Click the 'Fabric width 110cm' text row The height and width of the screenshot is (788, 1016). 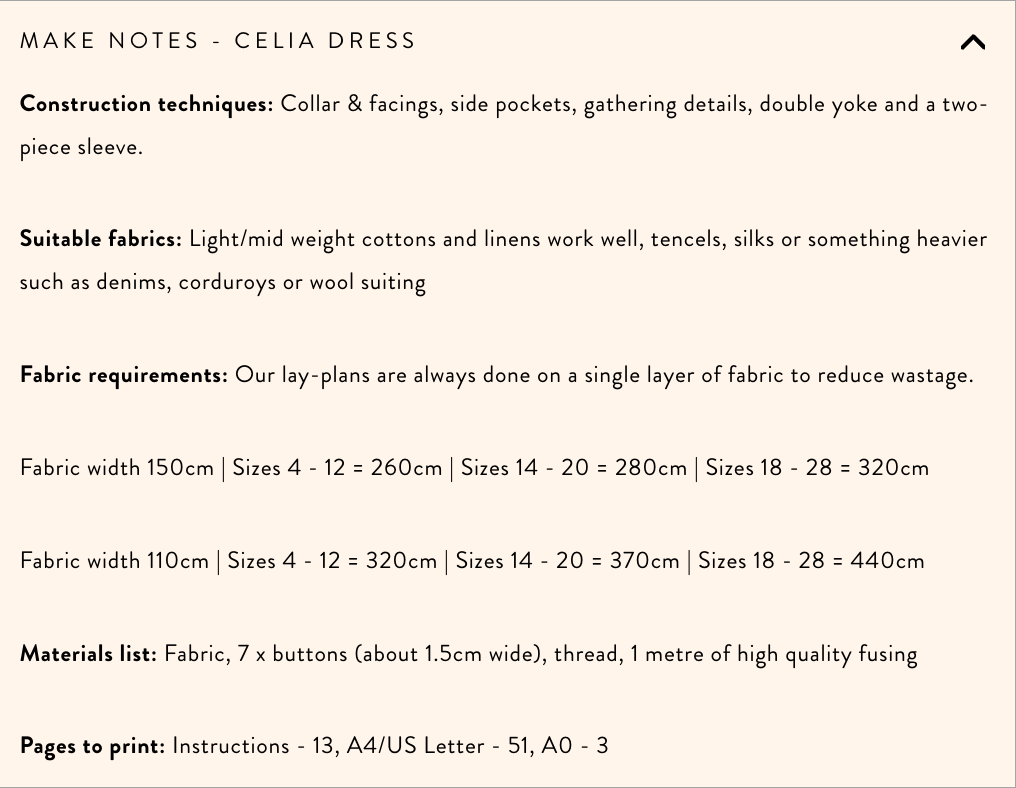(x=116, y=560)
